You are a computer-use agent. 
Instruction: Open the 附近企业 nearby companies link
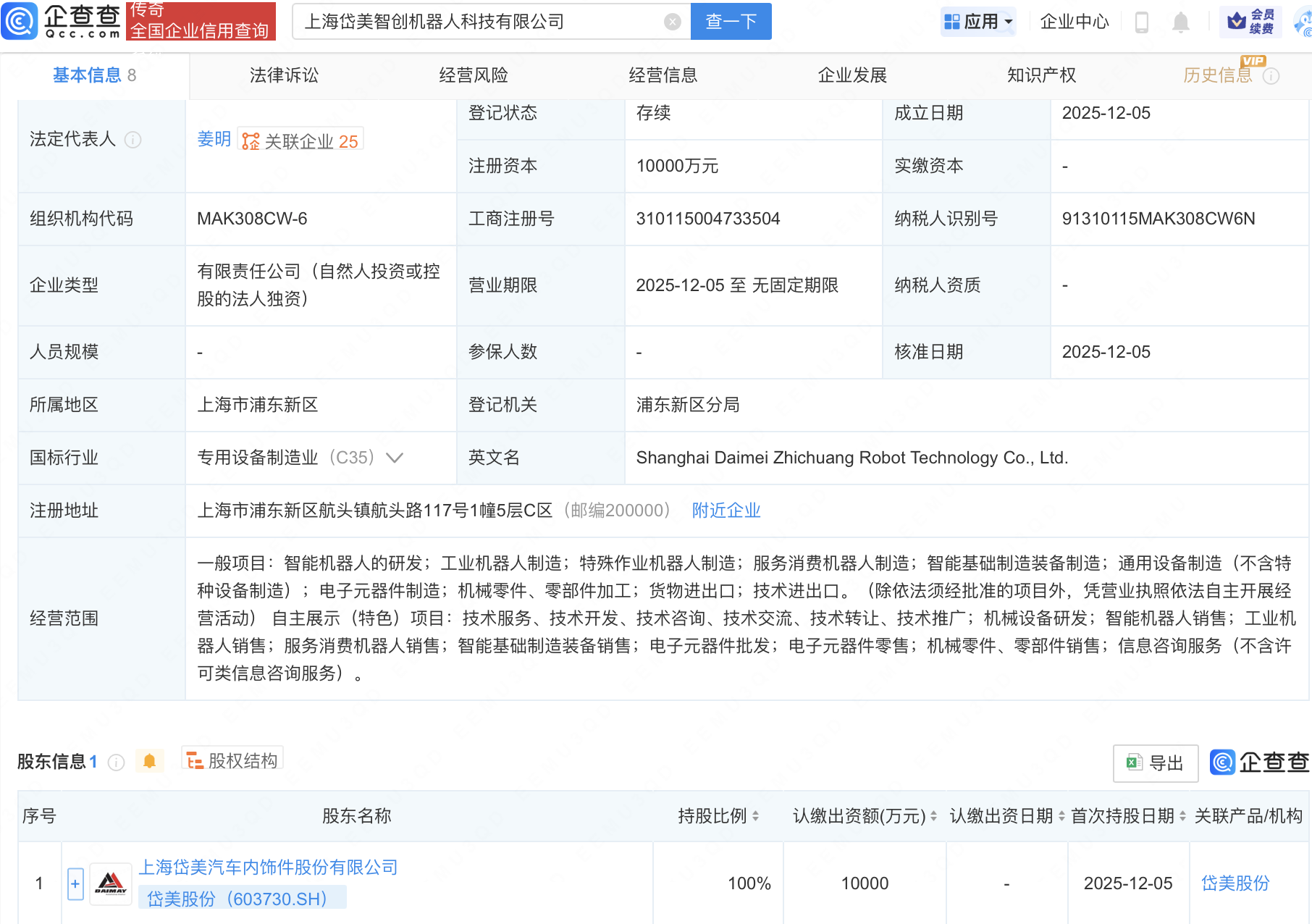click(x=726, y=511)
